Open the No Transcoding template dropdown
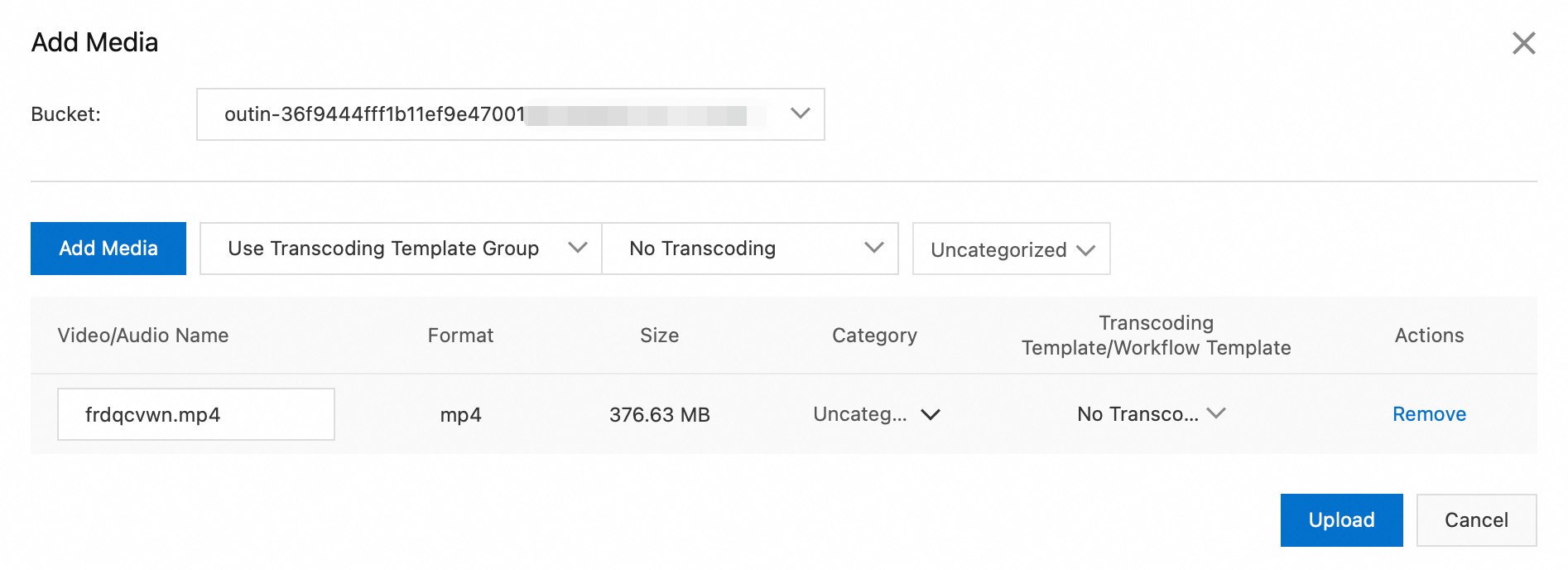The height and width of the screenshot is (570, 1568). pos(737,249)
